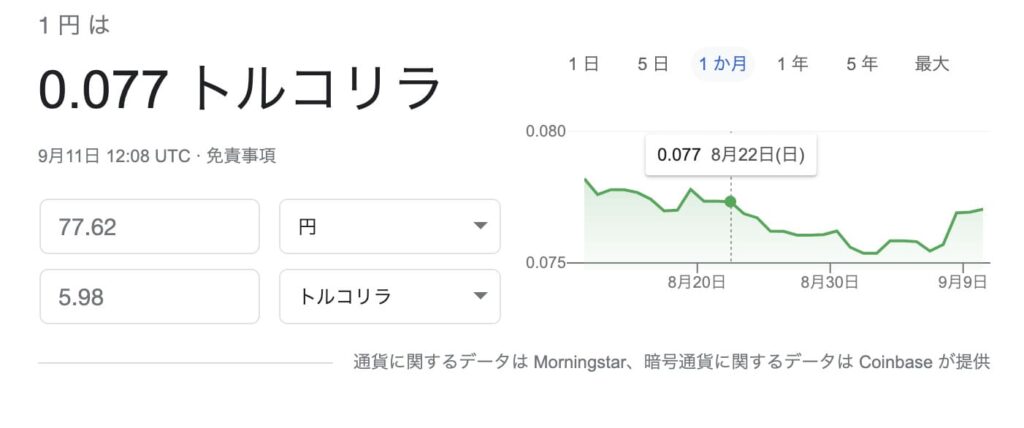This screenshot has width=1024, height=428.
Task: Click the 0.077 トルコリラ headline rate
Action: coord(240,90)
